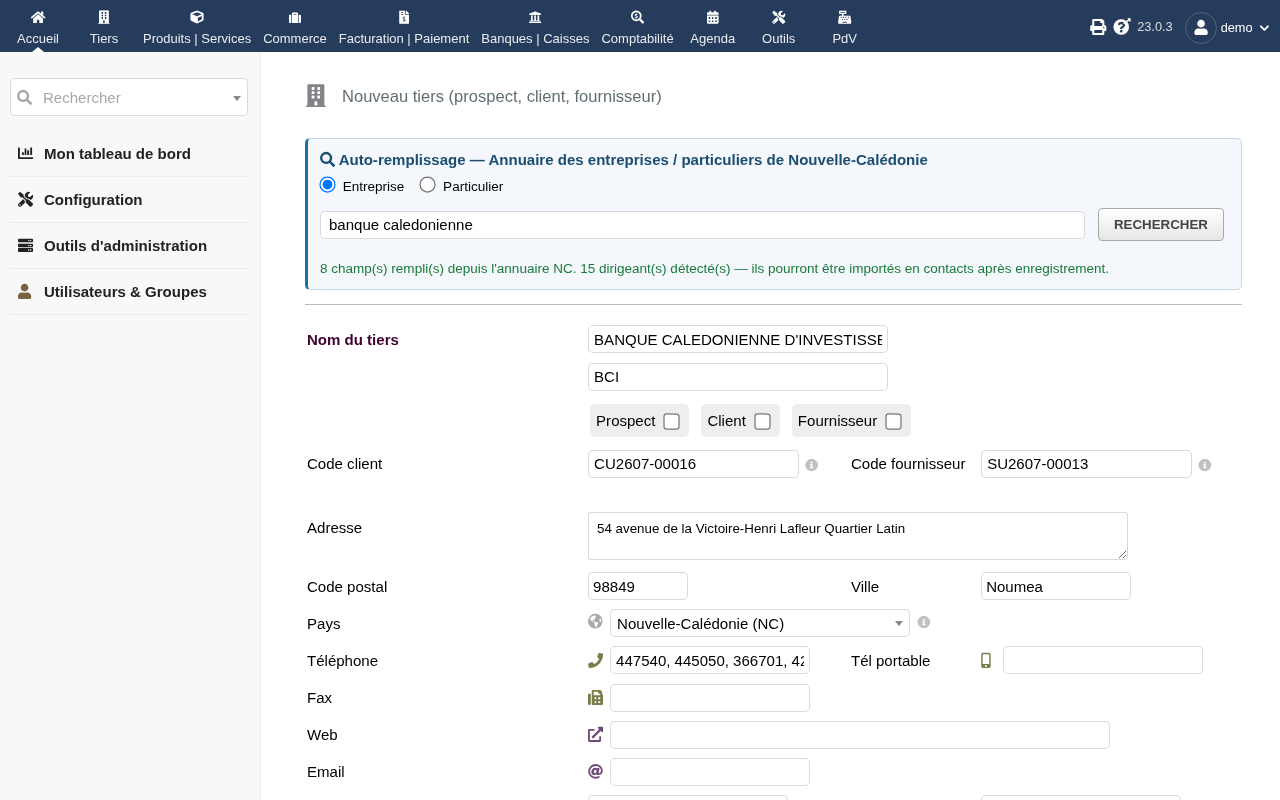Open the PdV point of sale module

click(x=844, y=27)
